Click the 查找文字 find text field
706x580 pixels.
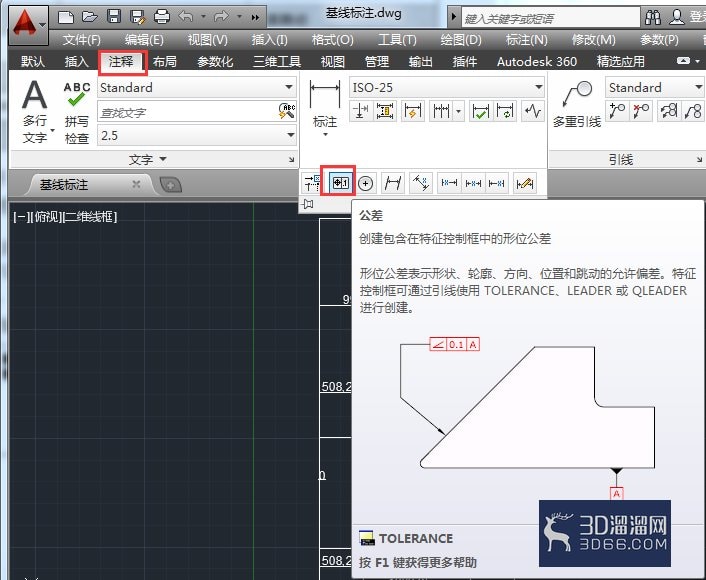click(187, 112)
